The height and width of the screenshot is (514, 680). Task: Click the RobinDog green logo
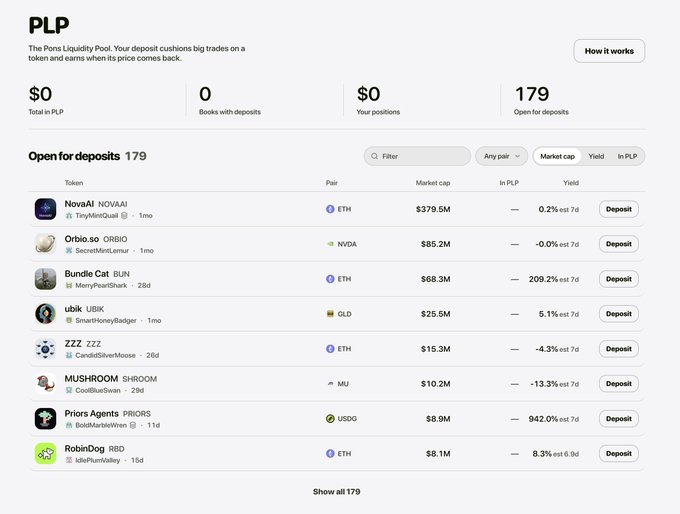[x=46, y=453]
